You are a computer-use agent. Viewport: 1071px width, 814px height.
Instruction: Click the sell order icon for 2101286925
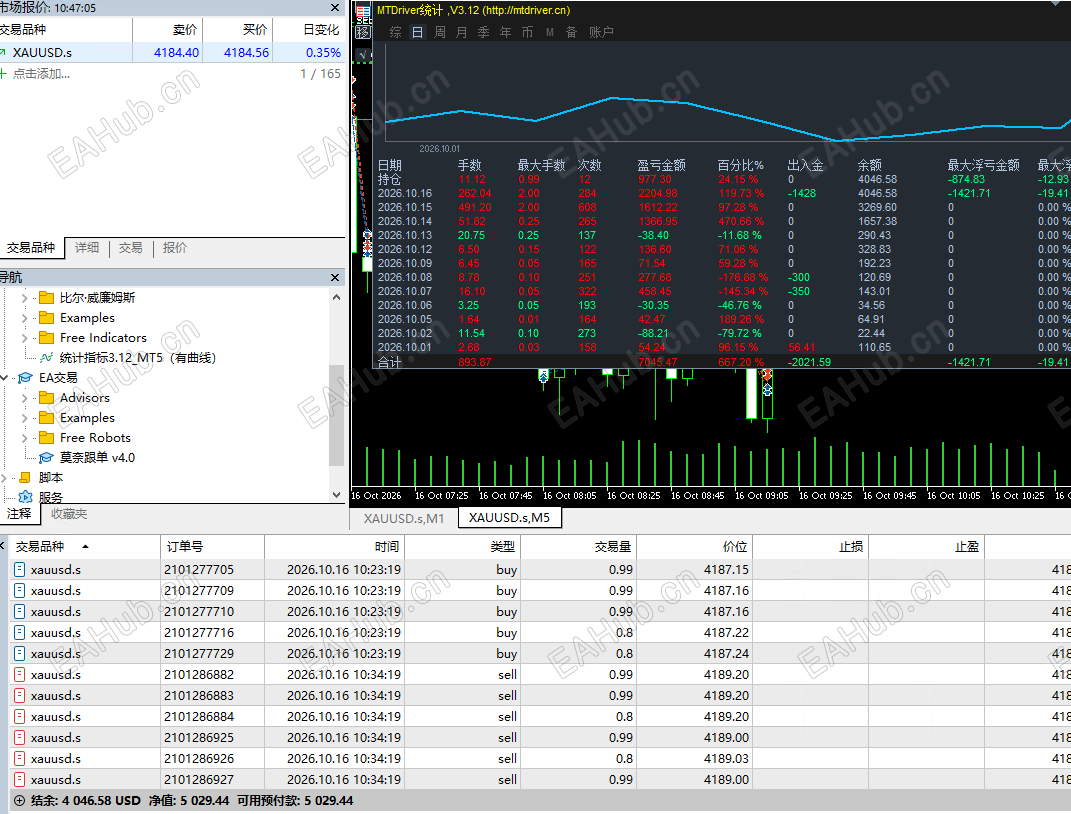[20, 738]
